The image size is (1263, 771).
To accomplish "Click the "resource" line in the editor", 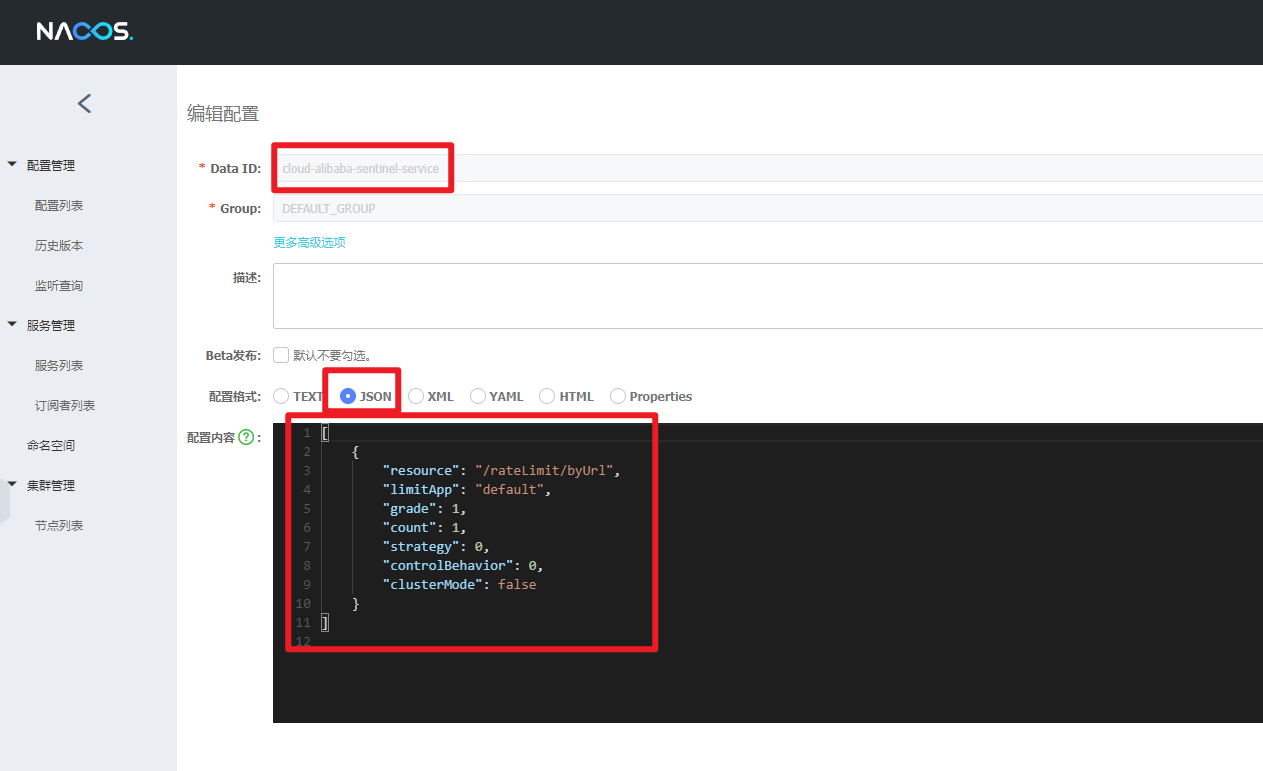I will click(x=502, y=470).
